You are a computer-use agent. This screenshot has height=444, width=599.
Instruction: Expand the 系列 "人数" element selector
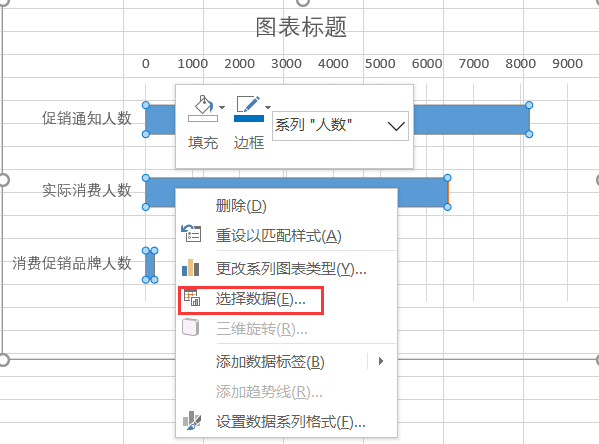click(340, 126)
